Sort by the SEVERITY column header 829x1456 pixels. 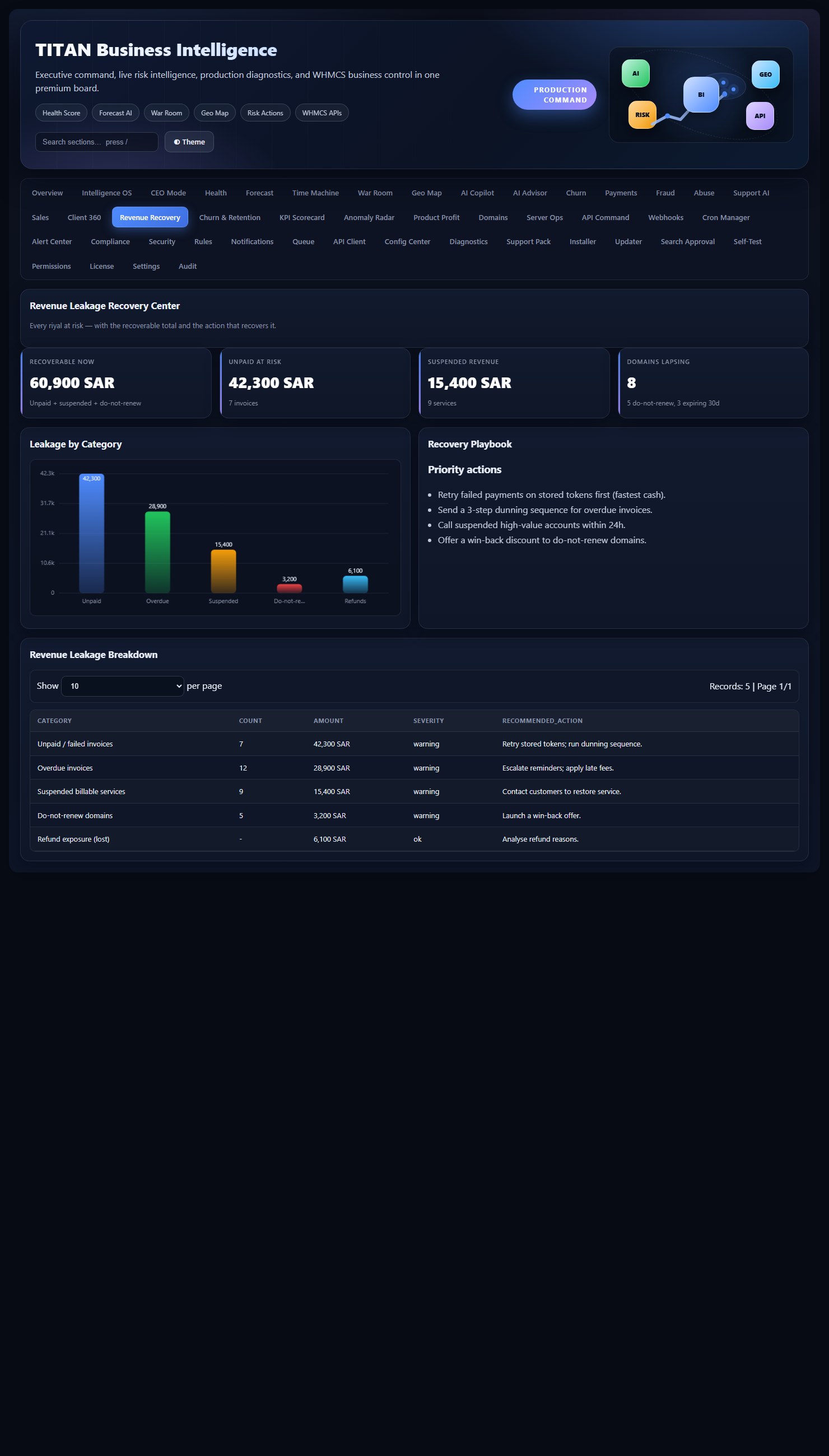[428, 721]
